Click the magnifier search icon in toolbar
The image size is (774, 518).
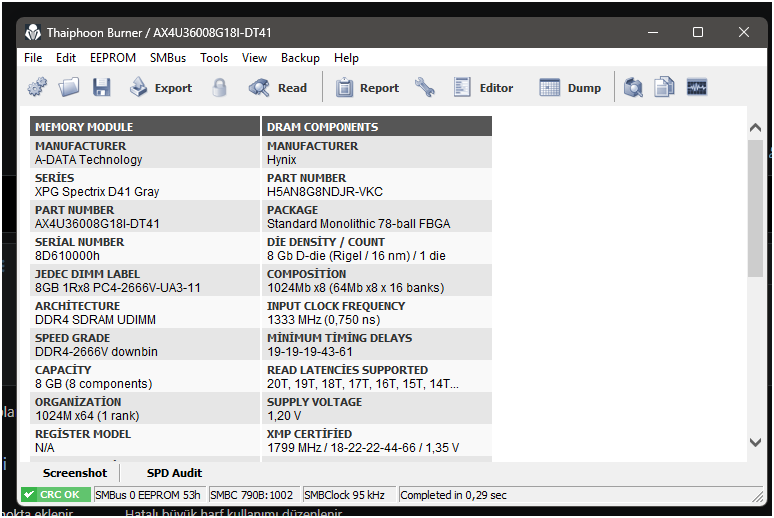pyautogui.click(x=633, y=87)
